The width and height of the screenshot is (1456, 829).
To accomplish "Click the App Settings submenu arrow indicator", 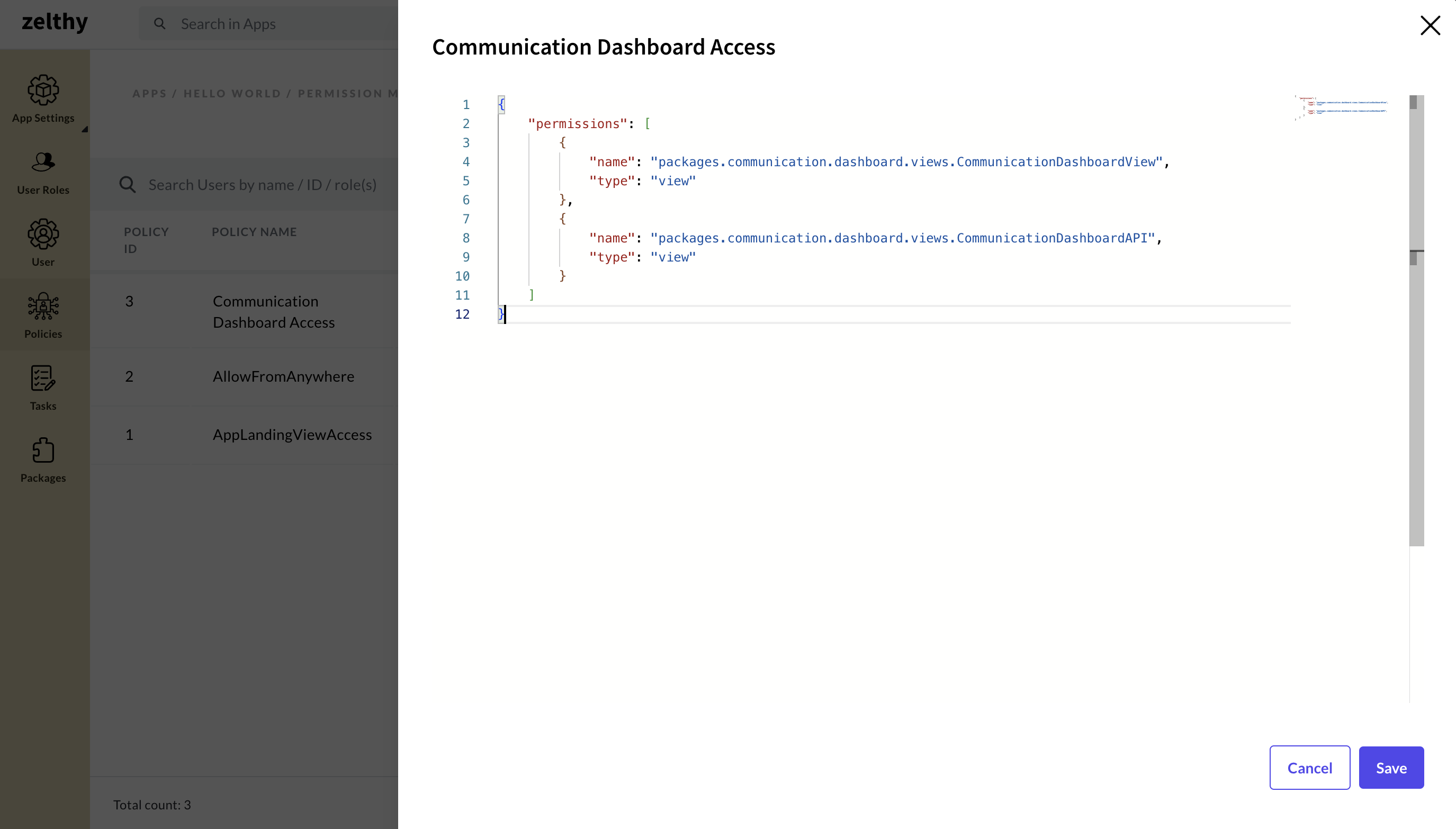I will 84,129.
